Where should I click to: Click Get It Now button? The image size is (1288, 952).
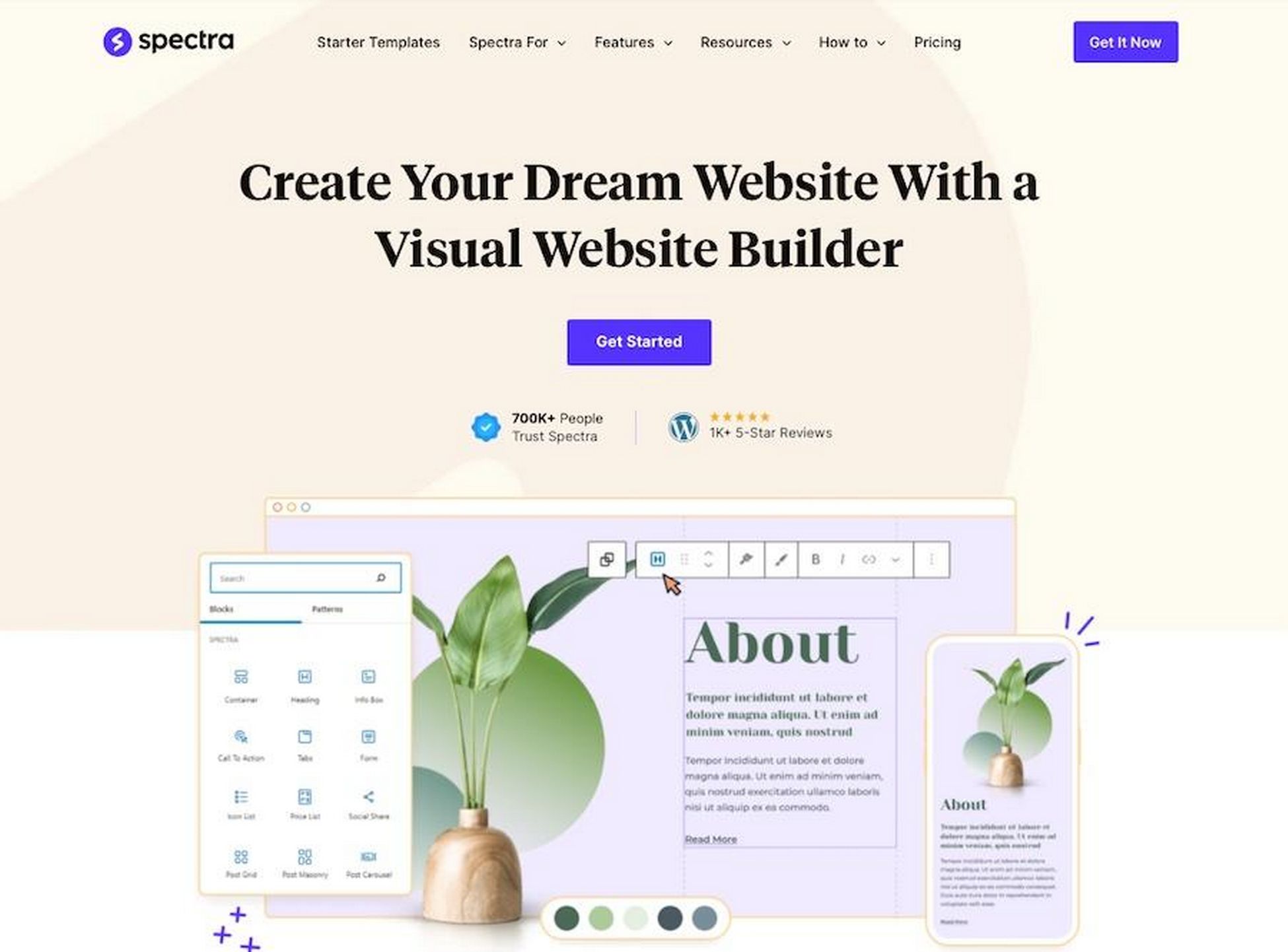point(1124,42)
